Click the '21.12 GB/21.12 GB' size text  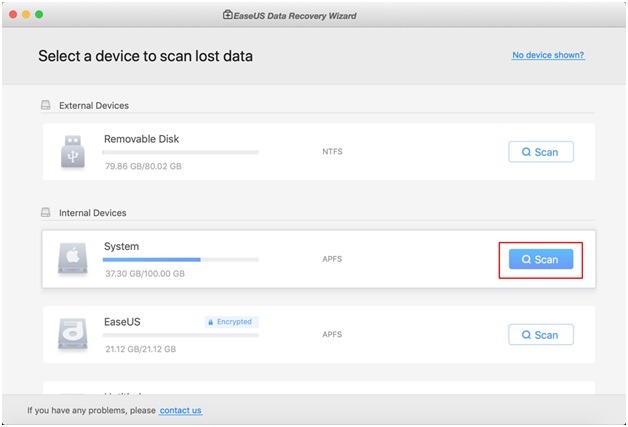click(x=141, y=349)
